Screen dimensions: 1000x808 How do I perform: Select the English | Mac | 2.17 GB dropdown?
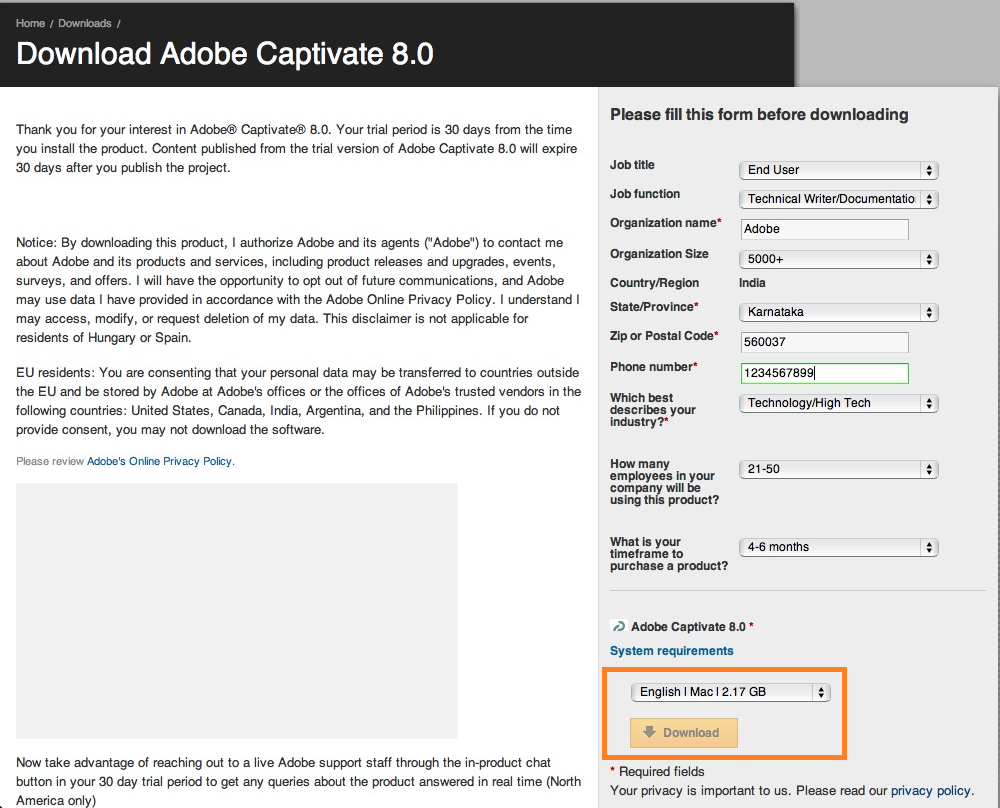[x=729, y=692]
